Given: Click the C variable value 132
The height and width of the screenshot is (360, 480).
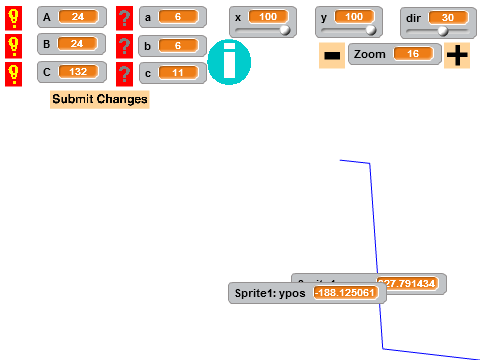Looking at the screenshot, I should click(x=78, y=72).
